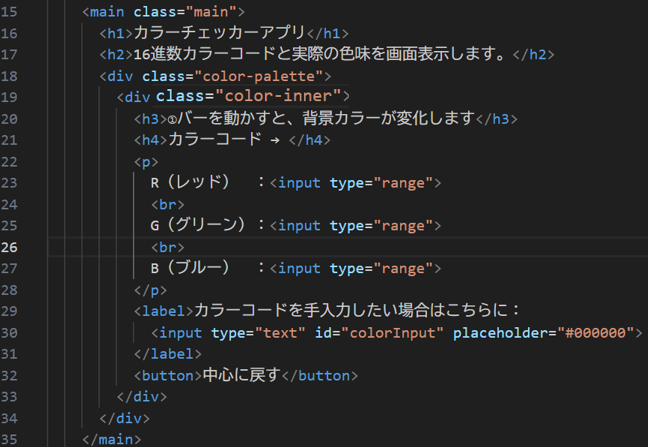This screenshot has width=648, height=447.
Task: Click the R（レッド） label text
Action: [x=190, y=182]
